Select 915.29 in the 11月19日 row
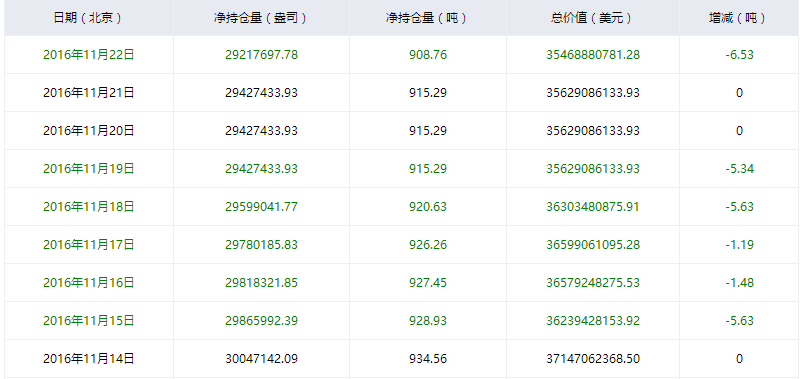 point(428,169)
